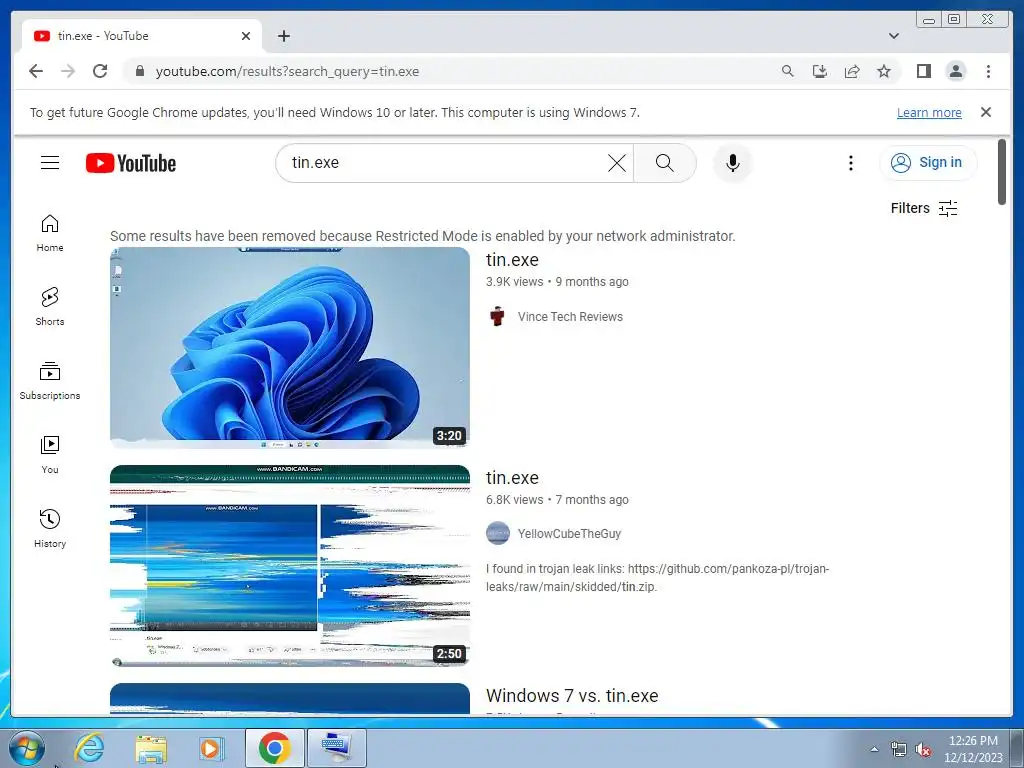Go back to the previous page
This screenshot has height=768, width=1024.
36,71
